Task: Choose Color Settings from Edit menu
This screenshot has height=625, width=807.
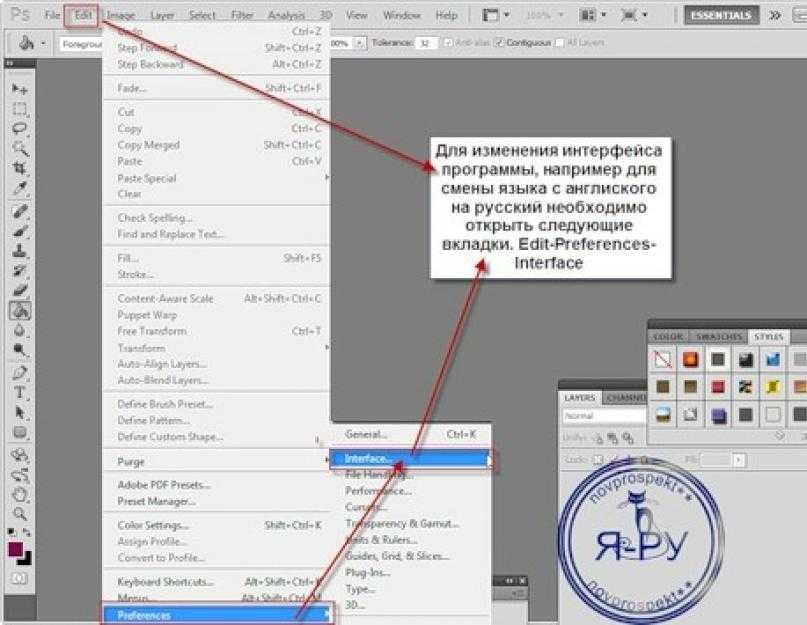Action: tap(216, 525)
